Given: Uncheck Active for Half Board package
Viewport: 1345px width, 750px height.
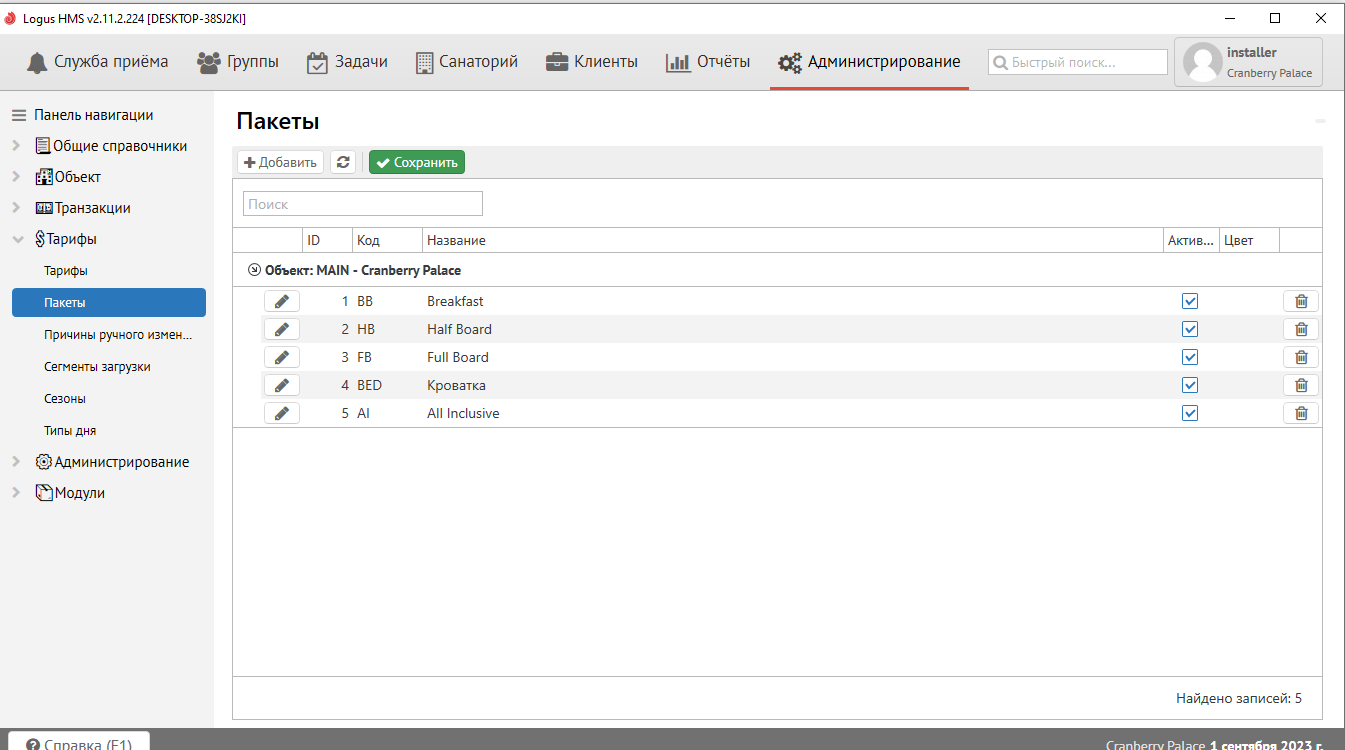Looking at the screenshot, I should [1190, 329].
